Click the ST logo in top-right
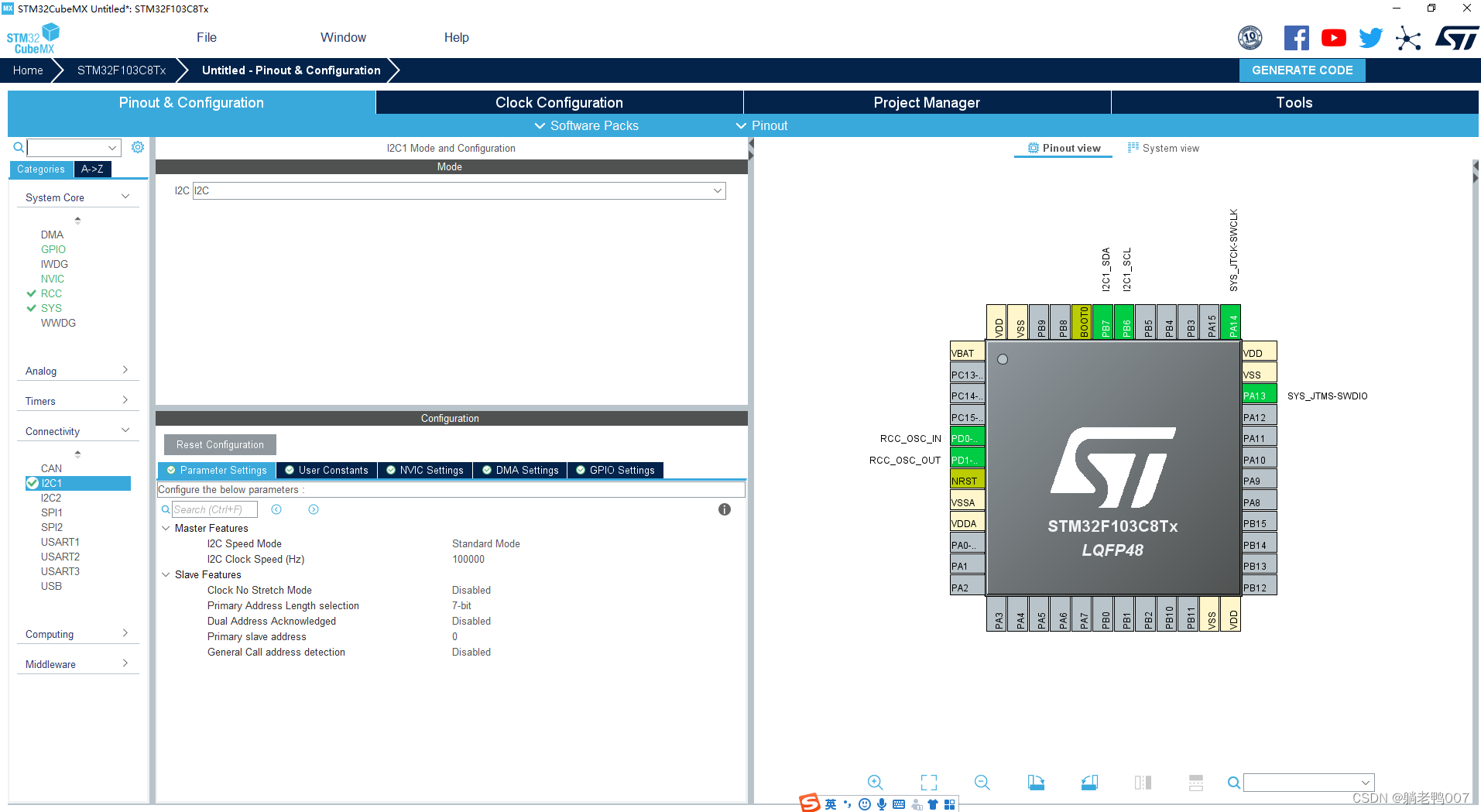1481x812 pixels. coord(1456,38)
